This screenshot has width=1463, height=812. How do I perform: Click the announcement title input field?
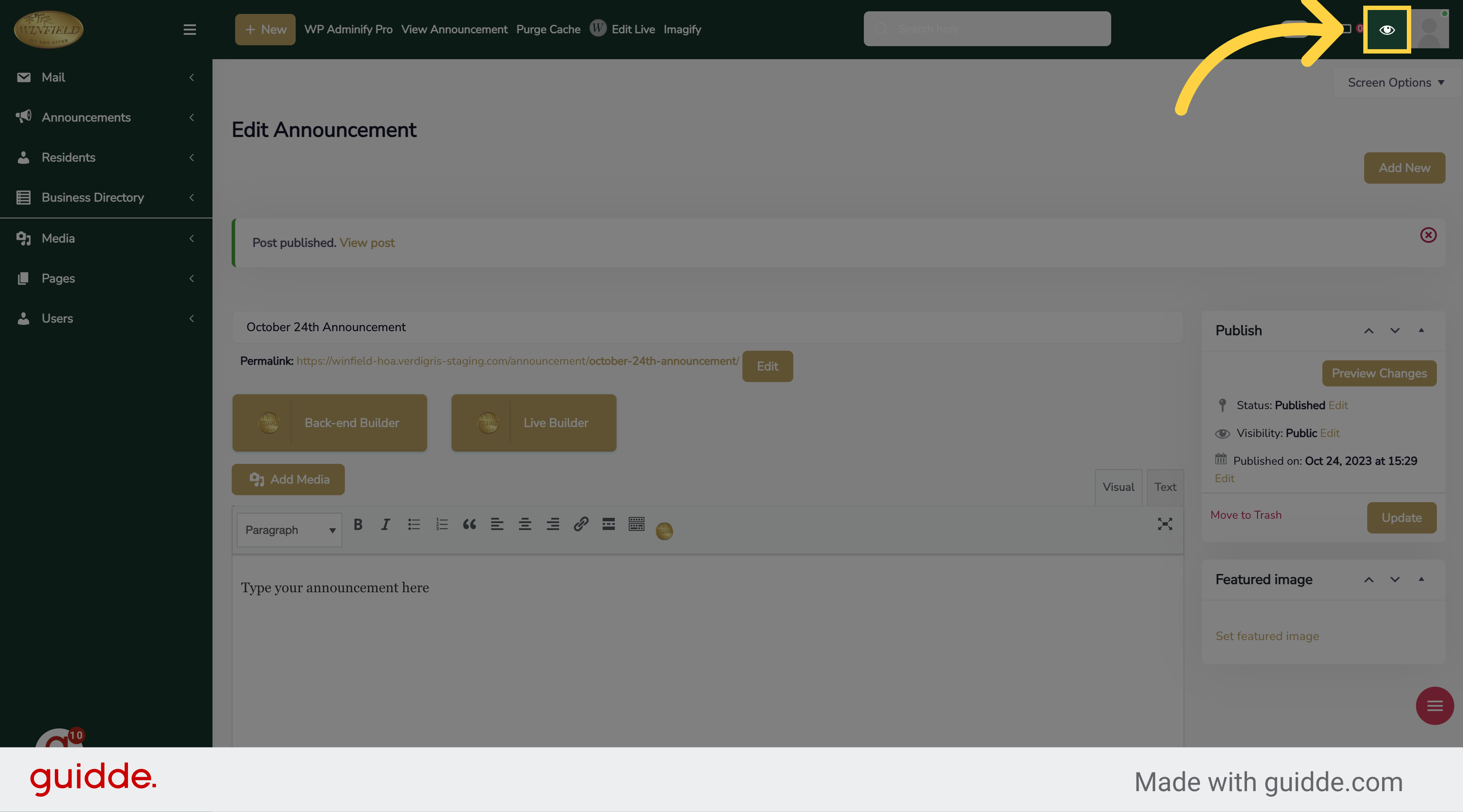click(707, 327)
